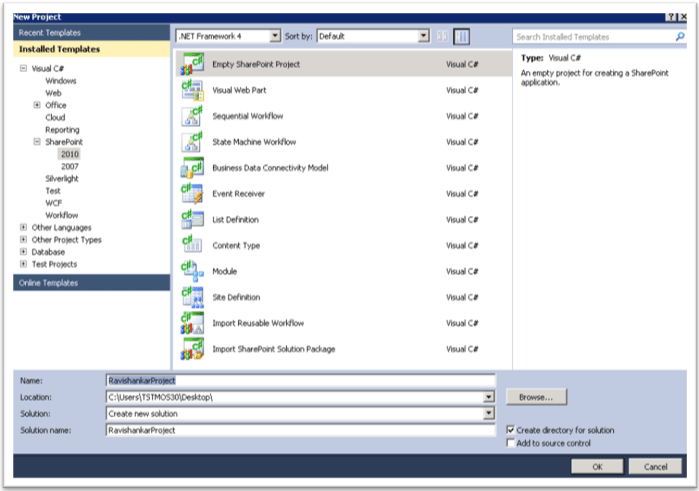The width and height of the screenshot is (699, 491).
Task: Select Import SharePoint Solution Package icon
Action: pyautogui.click(x=192, y=349)
